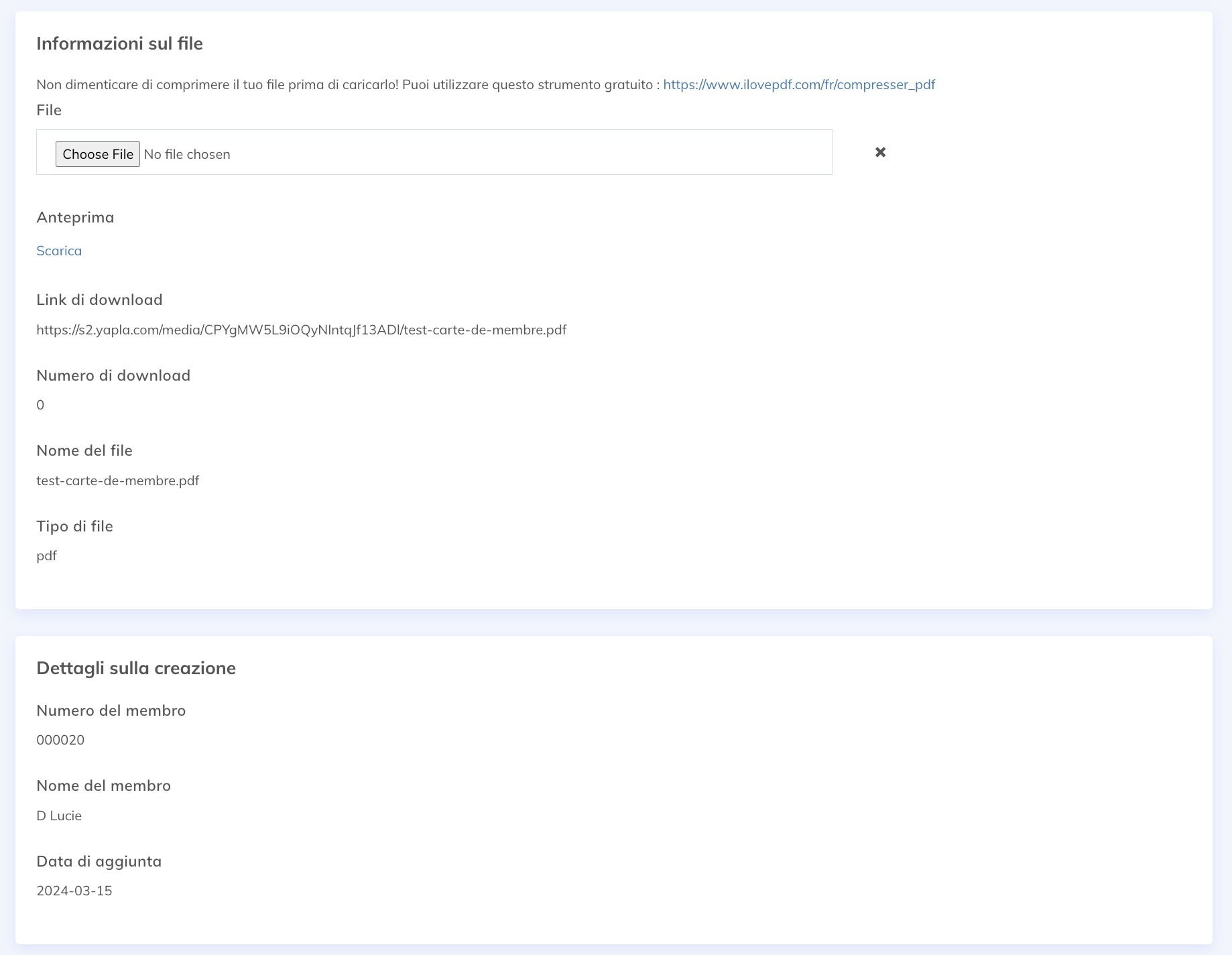Image resolution: width=1232 pixels, height=955 pixels.
Task: Click the File label above the upload box
Action: pyautogui.click(x=49, y=110)
